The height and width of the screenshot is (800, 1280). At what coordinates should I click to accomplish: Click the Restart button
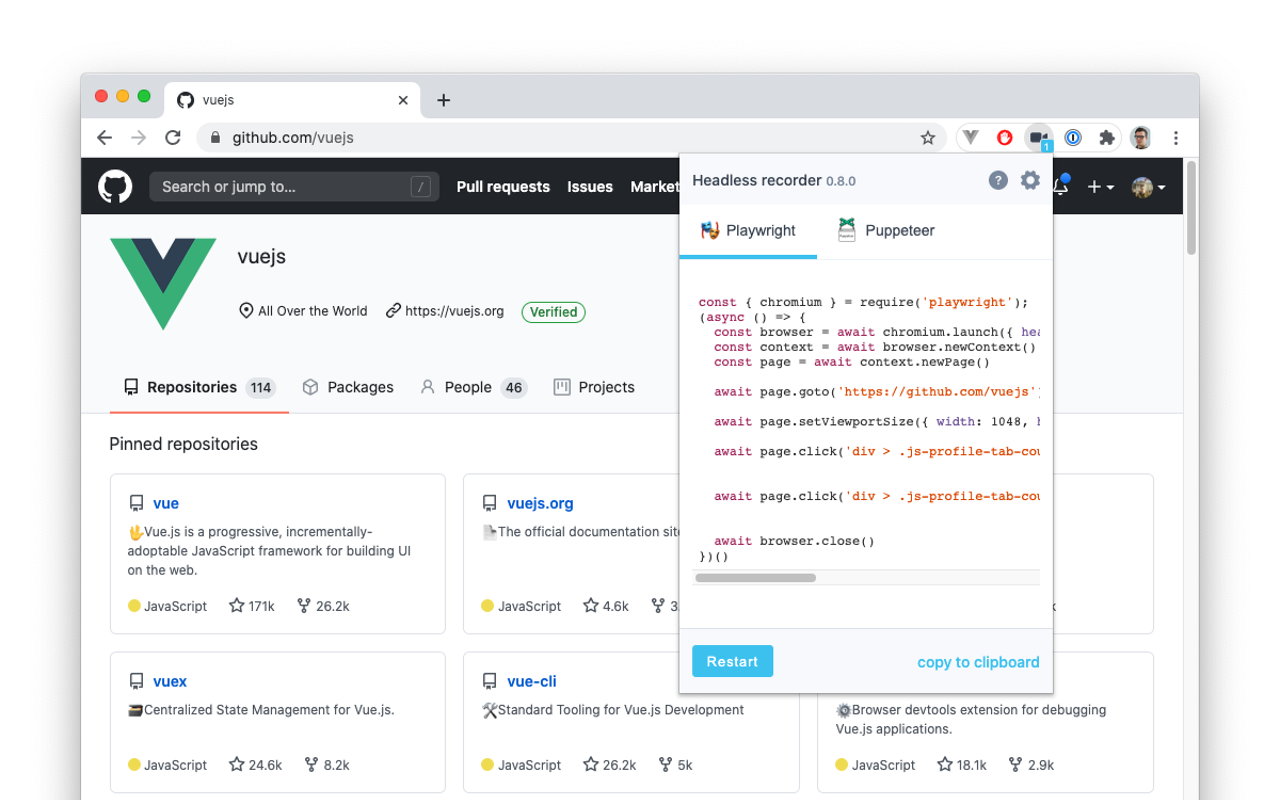(732, 661)
